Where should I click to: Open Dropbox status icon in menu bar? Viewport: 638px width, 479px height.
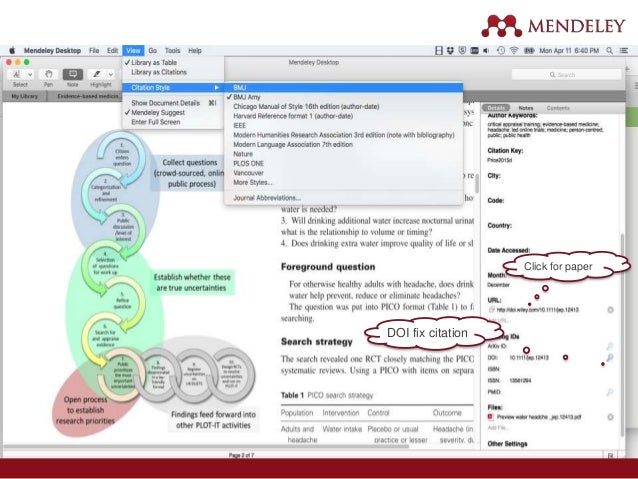point(450,50)
